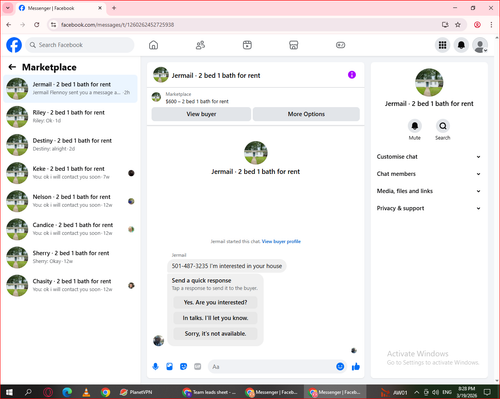Image resolution: width=500 pixels, height=399 pixels.
Task: Expand Chat members section
Action: (x=429, y=174)
